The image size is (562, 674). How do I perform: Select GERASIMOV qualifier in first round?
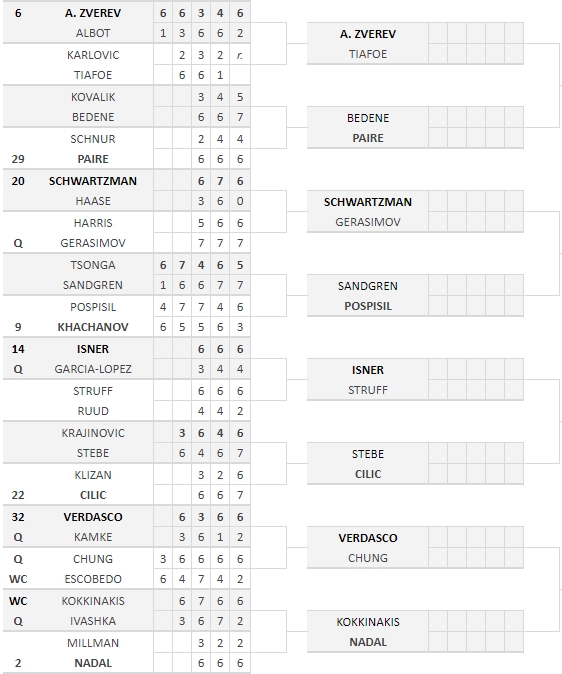[93, 243]
